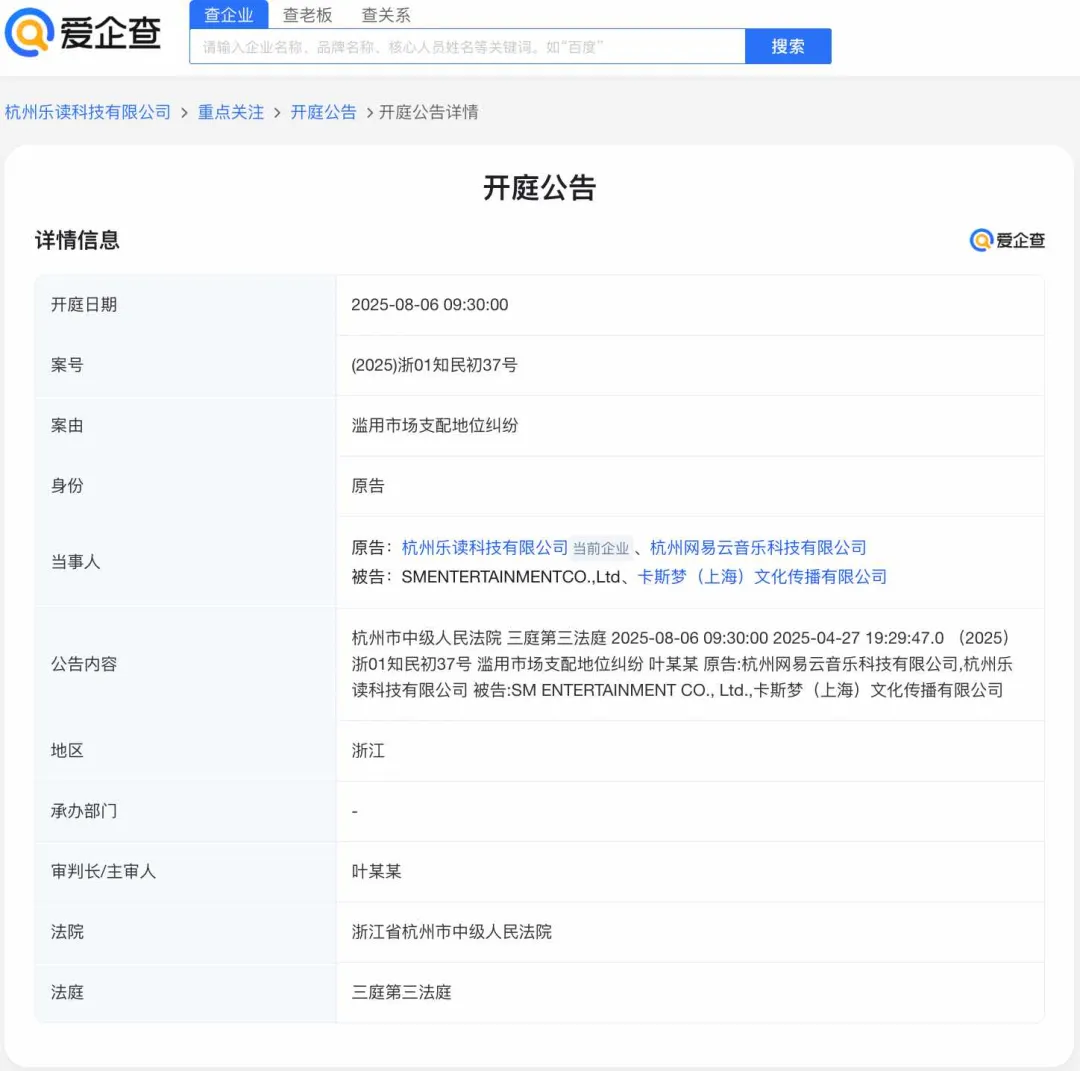1080x1071 pixels.
Task: Focus the company name search input field
Action: [x=467, y=47]
